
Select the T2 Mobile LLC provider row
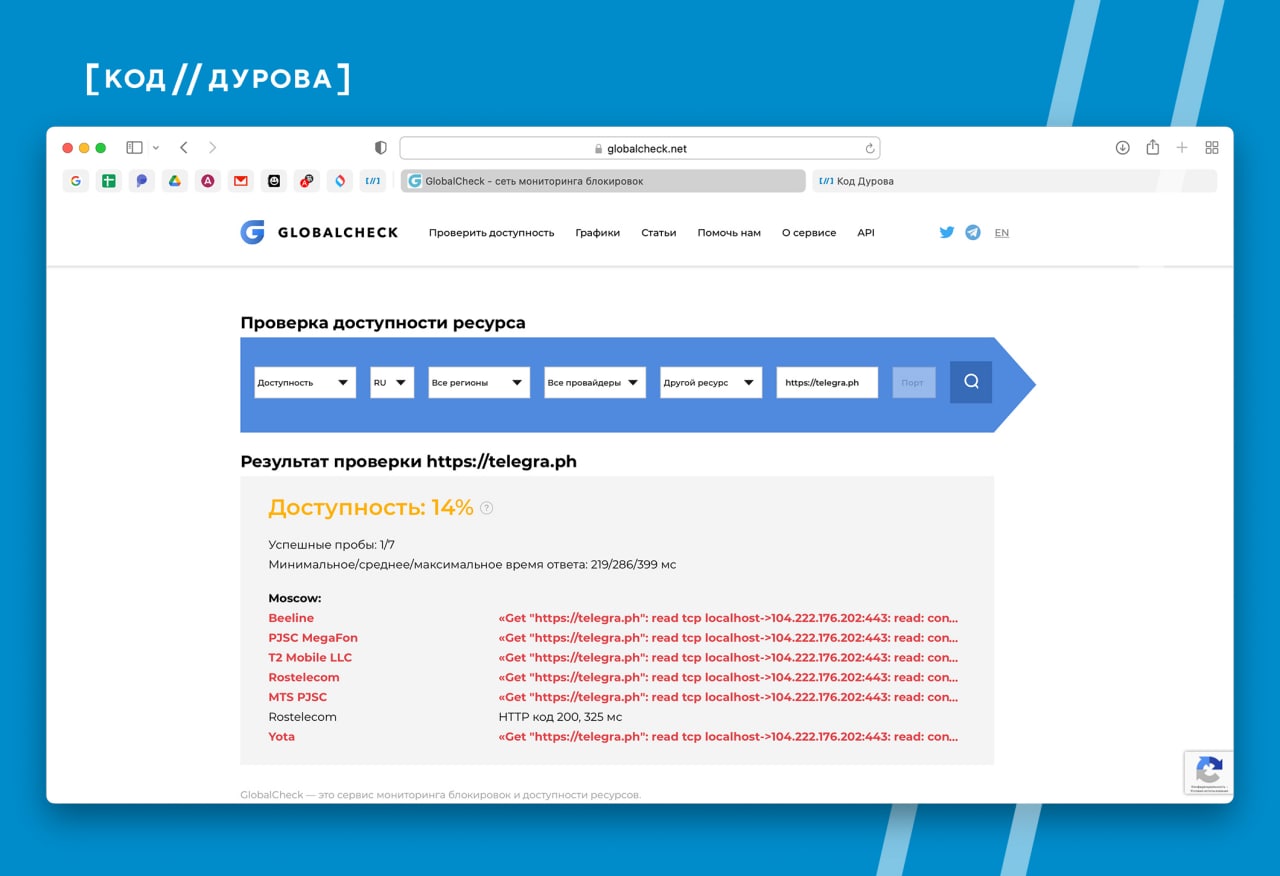[613, 657]
